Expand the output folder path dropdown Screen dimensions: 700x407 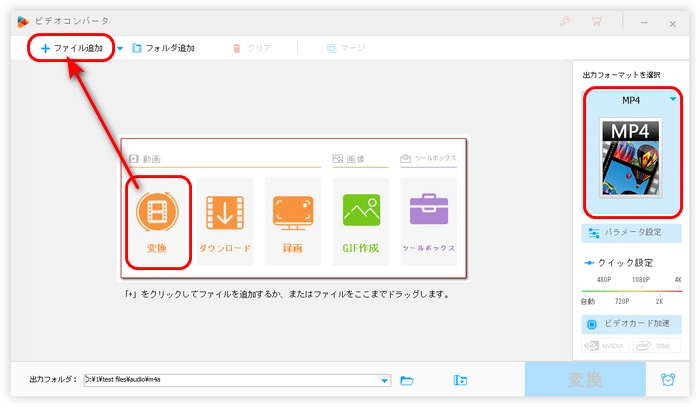pyautogui.click(x=385, y=380)
